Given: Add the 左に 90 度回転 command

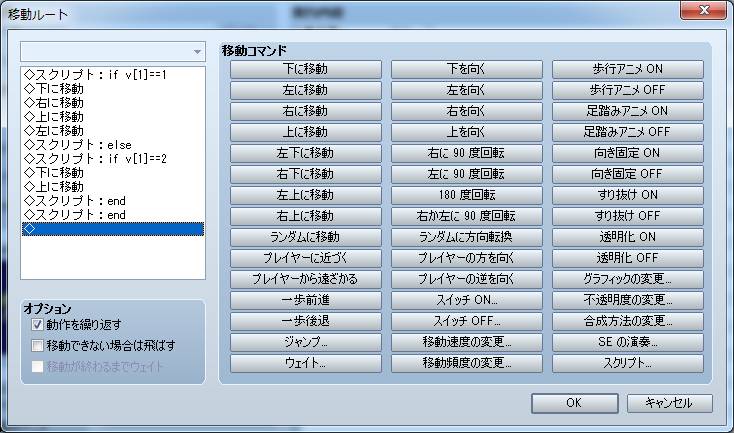Looking at the screenshot, I should click(467, 174).
